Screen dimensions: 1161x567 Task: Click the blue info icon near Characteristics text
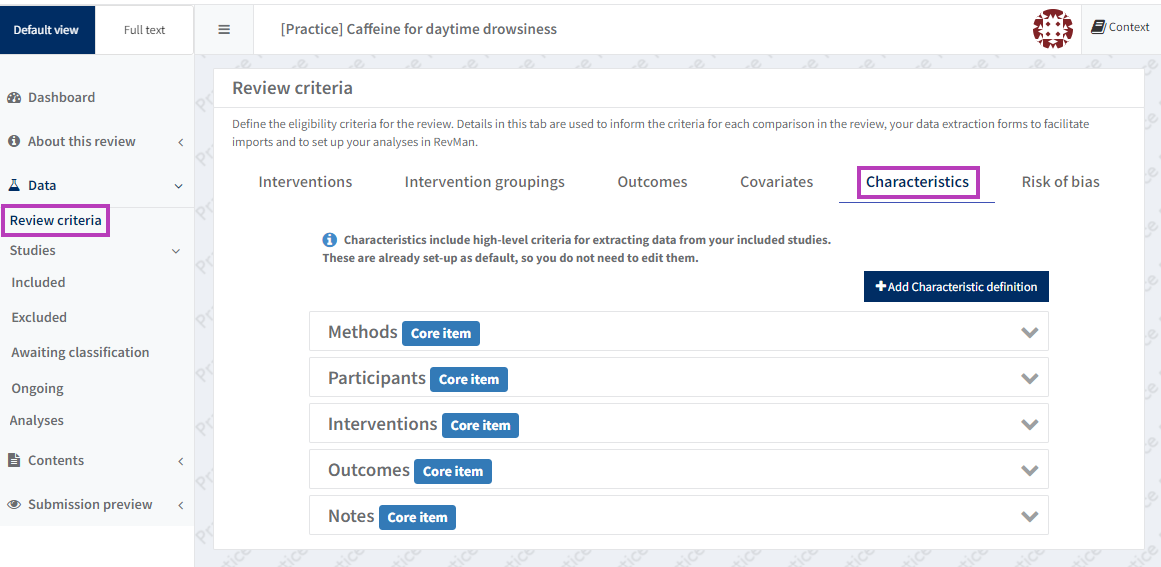[x=329, y=240]
